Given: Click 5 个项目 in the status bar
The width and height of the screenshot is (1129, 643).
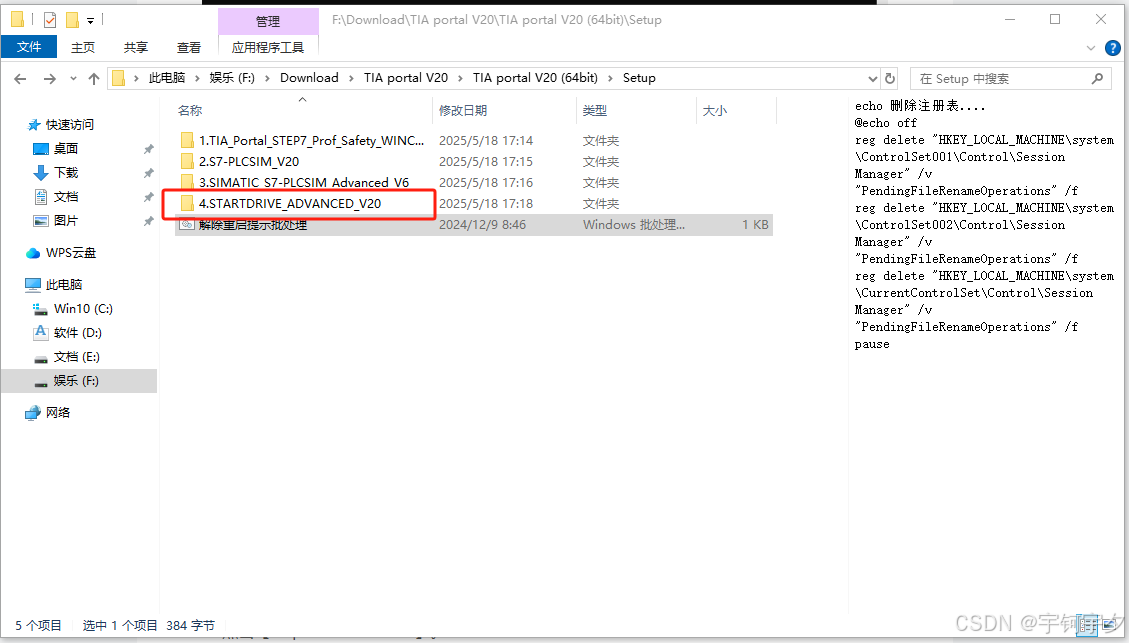Looking at the screenshot, I should 38,626.
